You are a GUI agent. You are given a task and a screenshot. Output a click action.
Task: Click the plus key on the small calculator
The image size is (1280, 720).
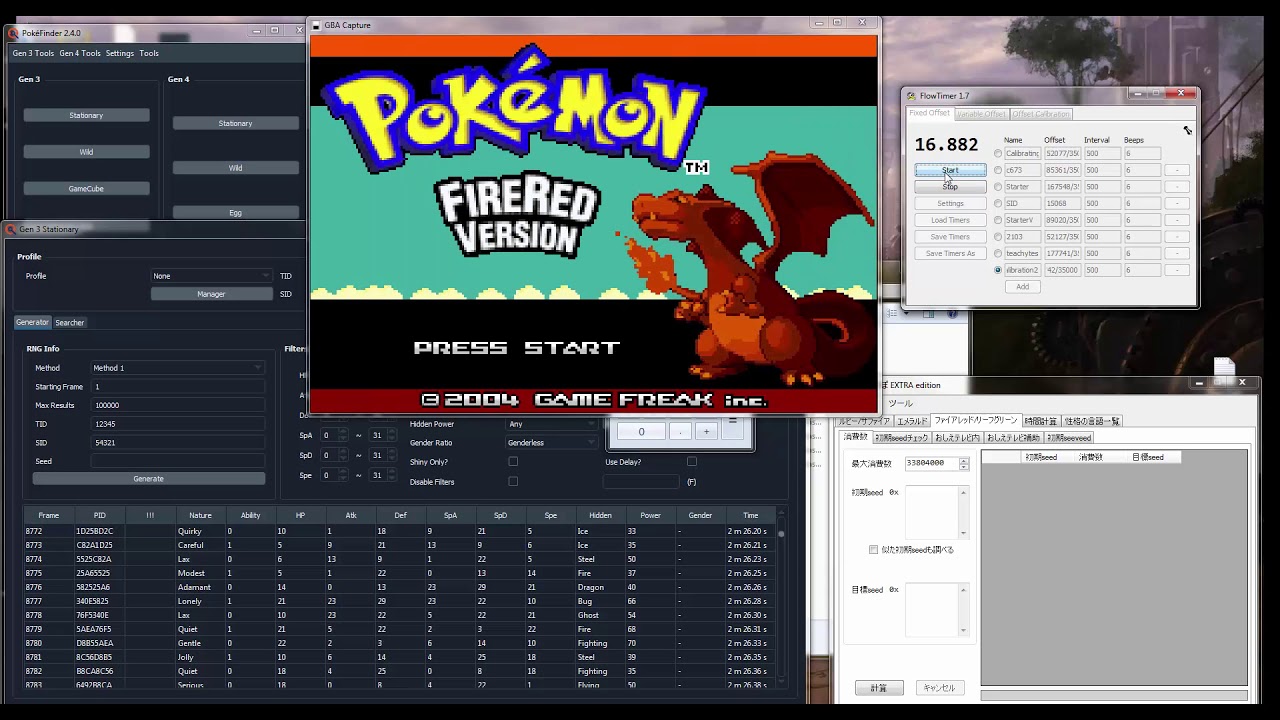[706, 431]
